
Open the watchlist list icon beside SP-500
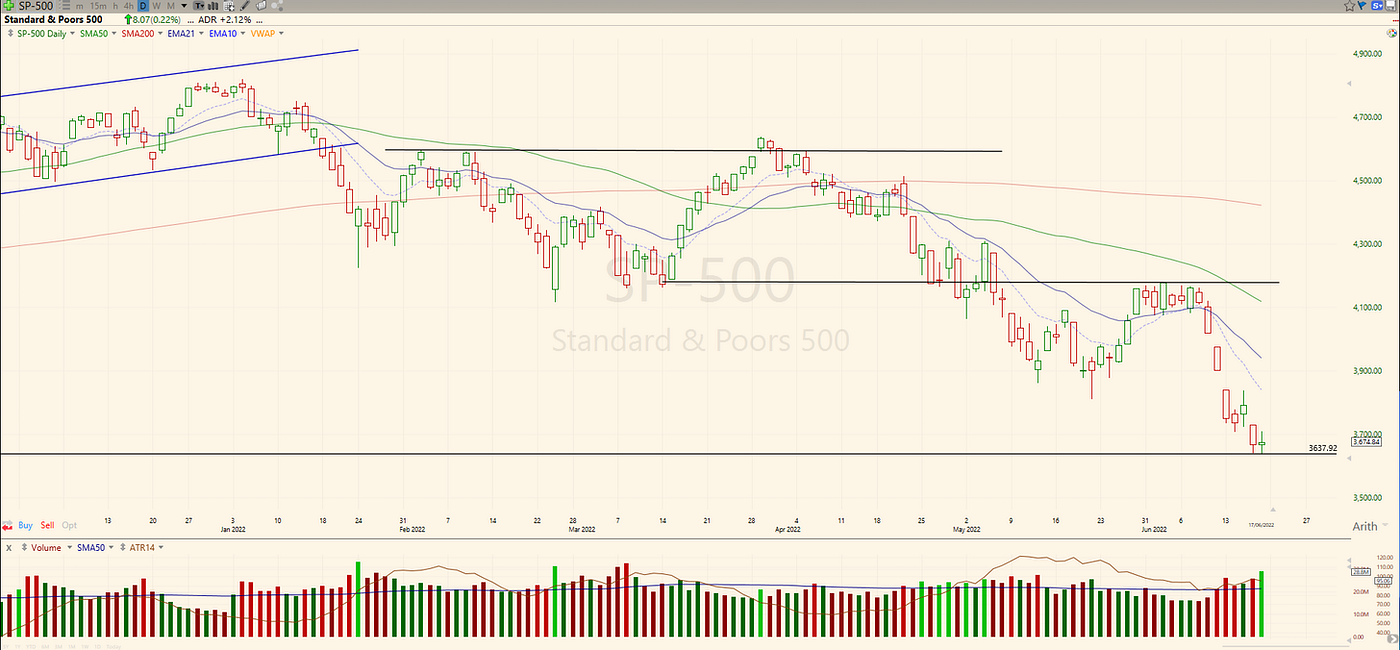tap(64, 6)
